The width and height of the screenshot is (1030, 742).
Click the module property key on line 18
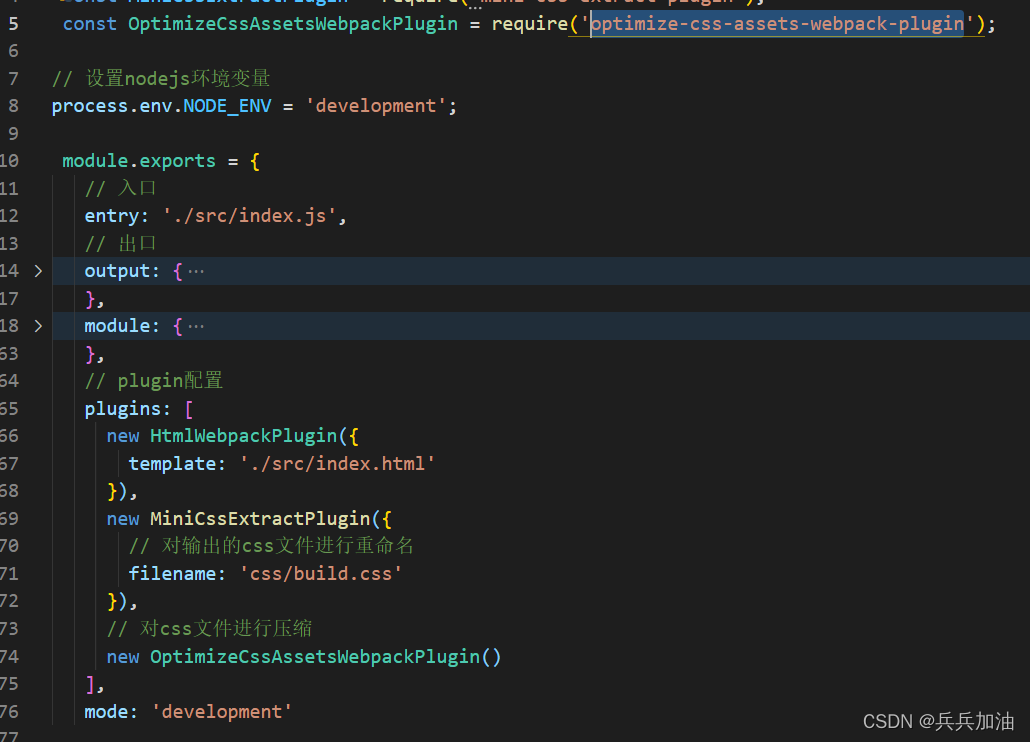pos(117,326)
